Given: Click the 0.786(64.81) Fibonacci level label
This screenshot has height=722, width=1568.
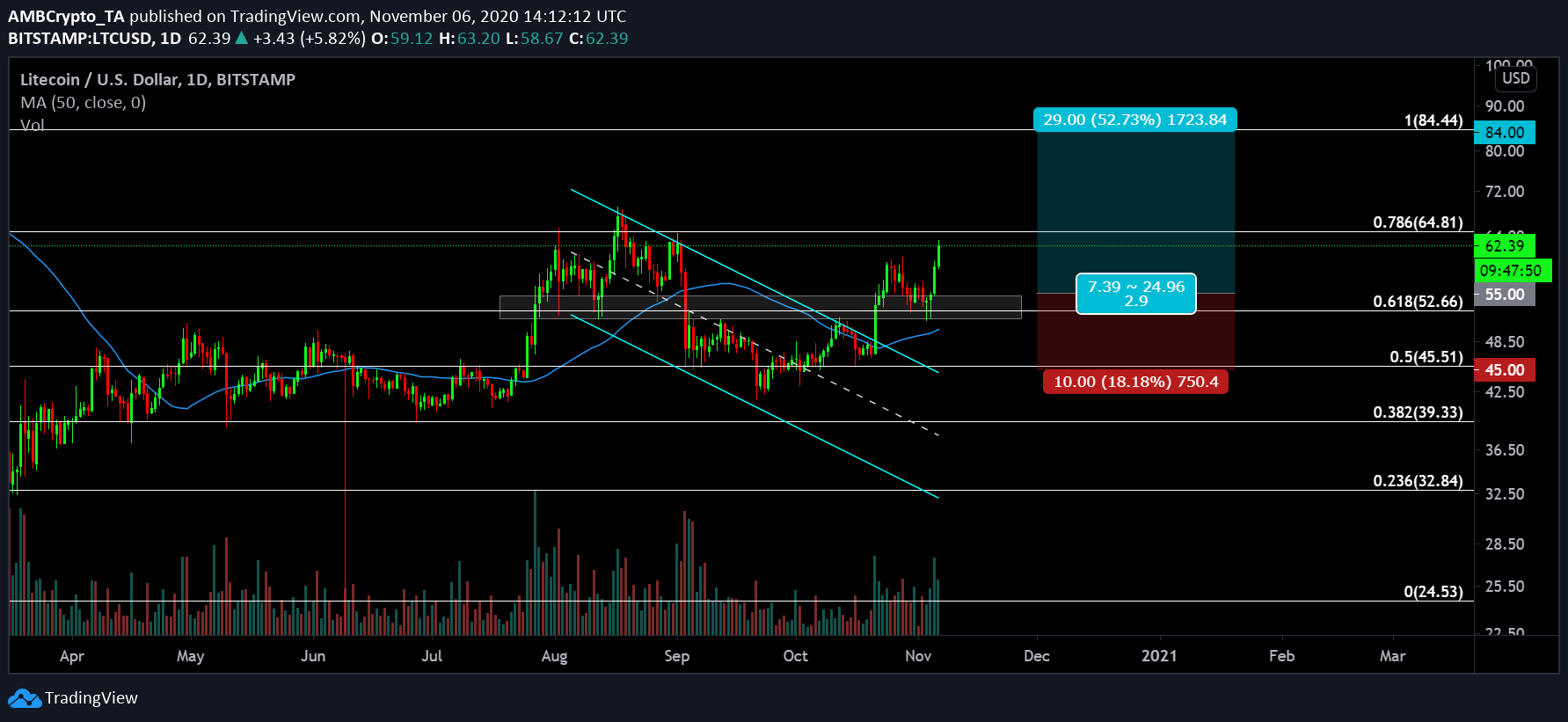Looking at the screenshot, I should point(1418,222).
